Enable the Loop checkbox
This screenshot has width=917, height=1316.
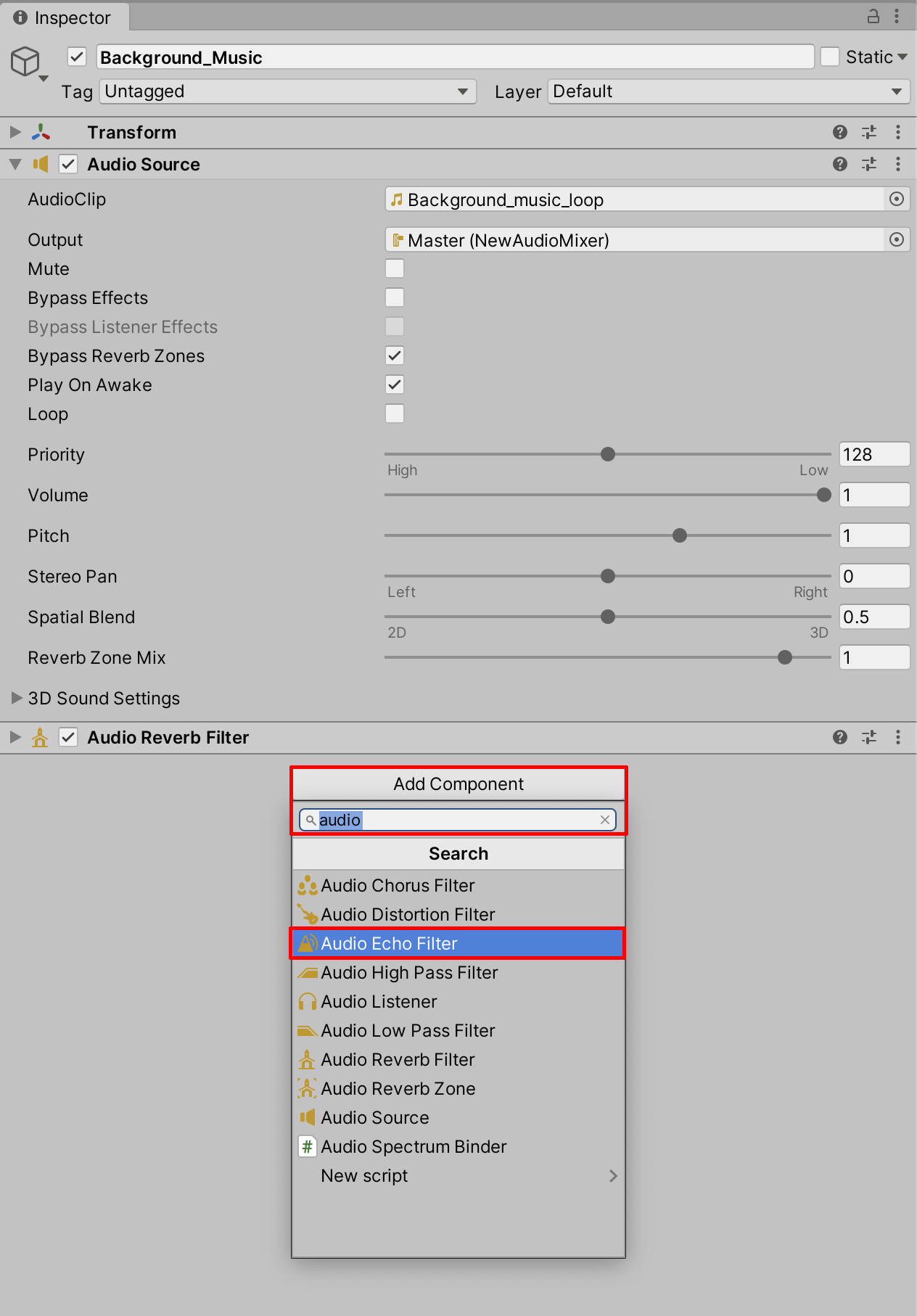395,414
